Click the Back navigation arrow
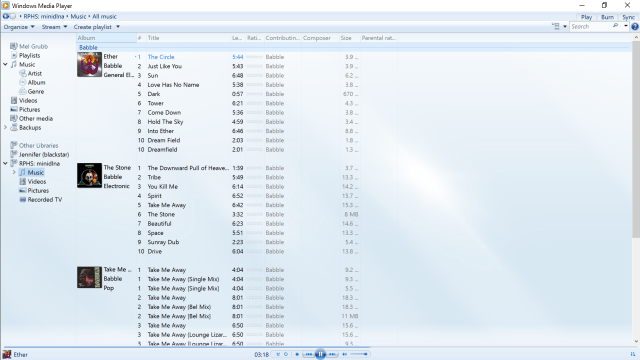This screenshot has width=640, height=360. click(6, 16)
